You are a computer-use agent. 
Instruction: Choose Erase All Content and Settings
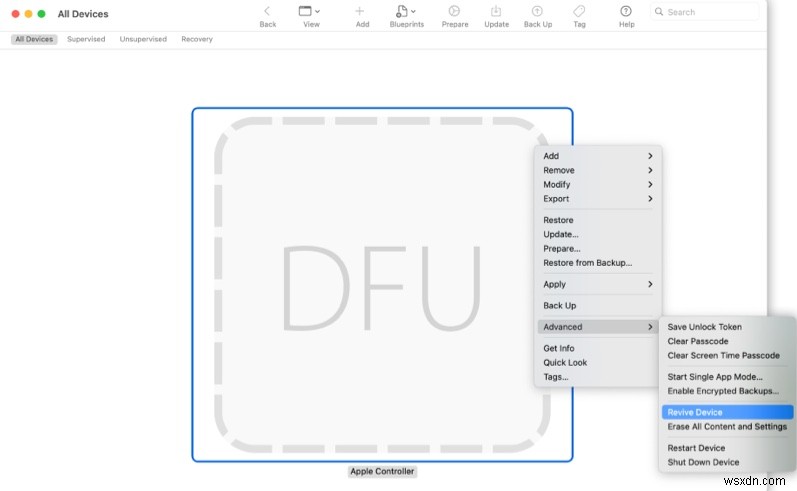(x=727, y=427)
